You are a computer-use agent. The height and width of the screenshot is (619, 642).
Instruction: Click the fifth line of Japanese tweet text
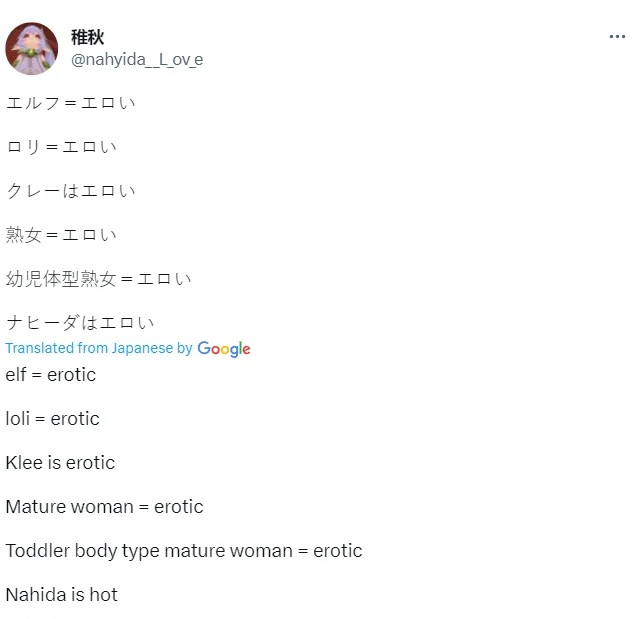coord(98,279)
